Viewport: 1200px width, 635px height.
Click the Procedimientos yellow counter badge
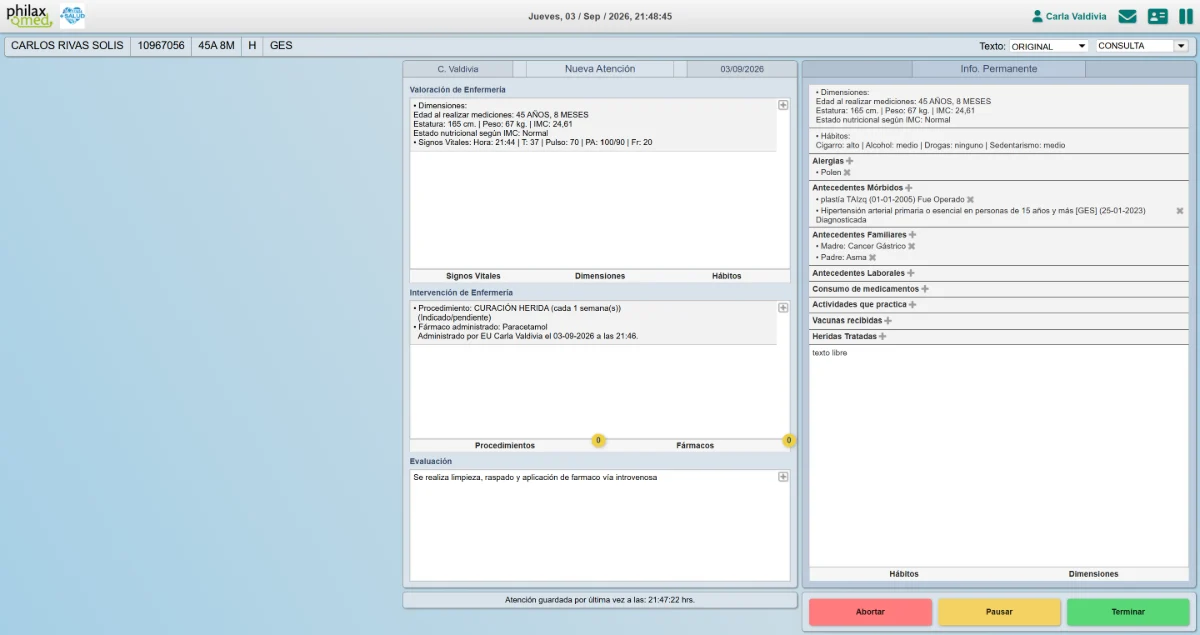pos(598,440)
